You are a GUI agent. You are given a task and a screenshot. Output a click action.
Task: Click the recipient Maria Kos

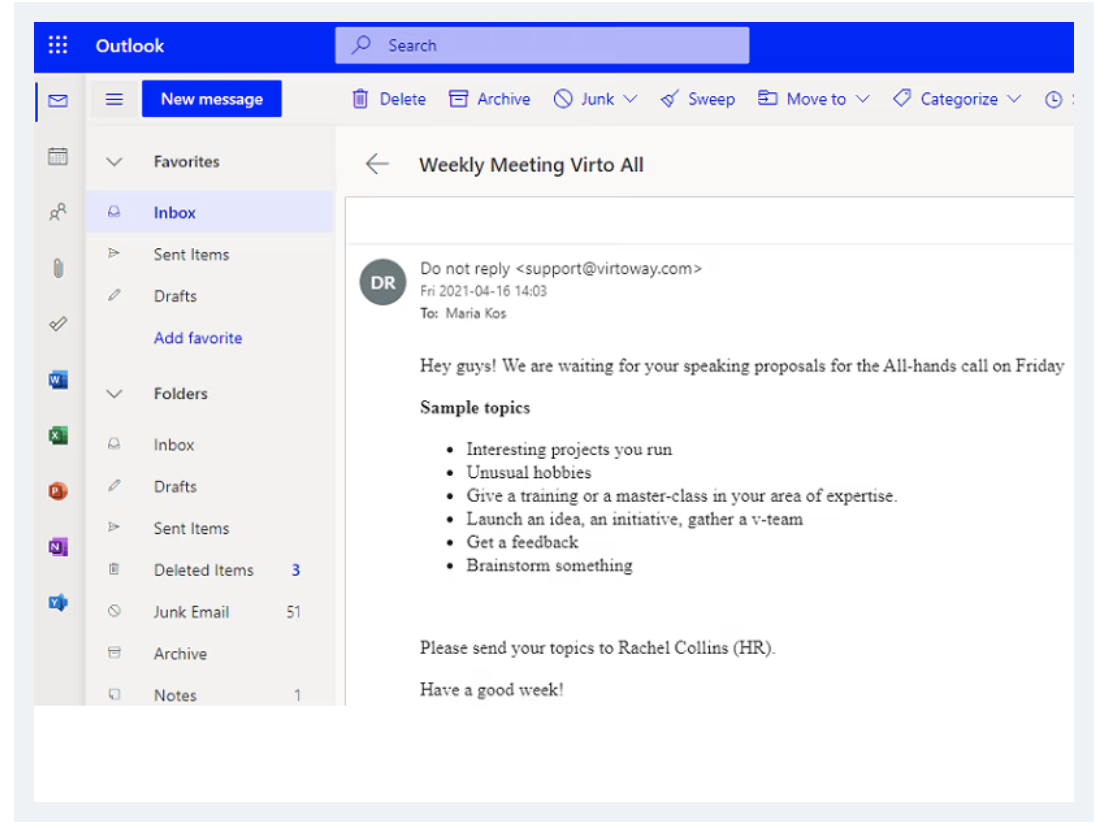(x=476, y=313)
